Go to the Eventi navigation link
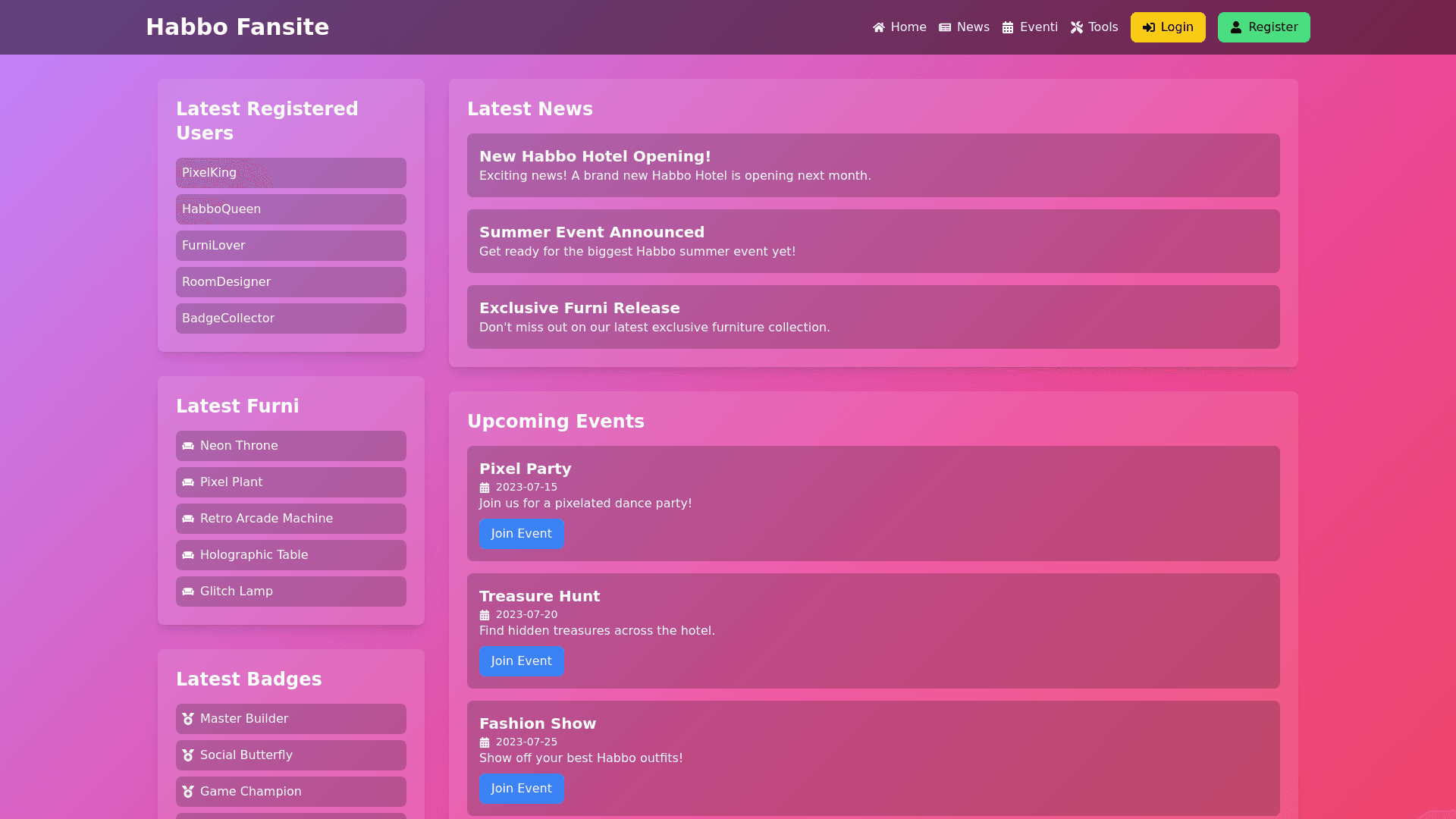The width and height of the screenshot is (1456, 819). pyautogui.click(x=1030, y=27)
